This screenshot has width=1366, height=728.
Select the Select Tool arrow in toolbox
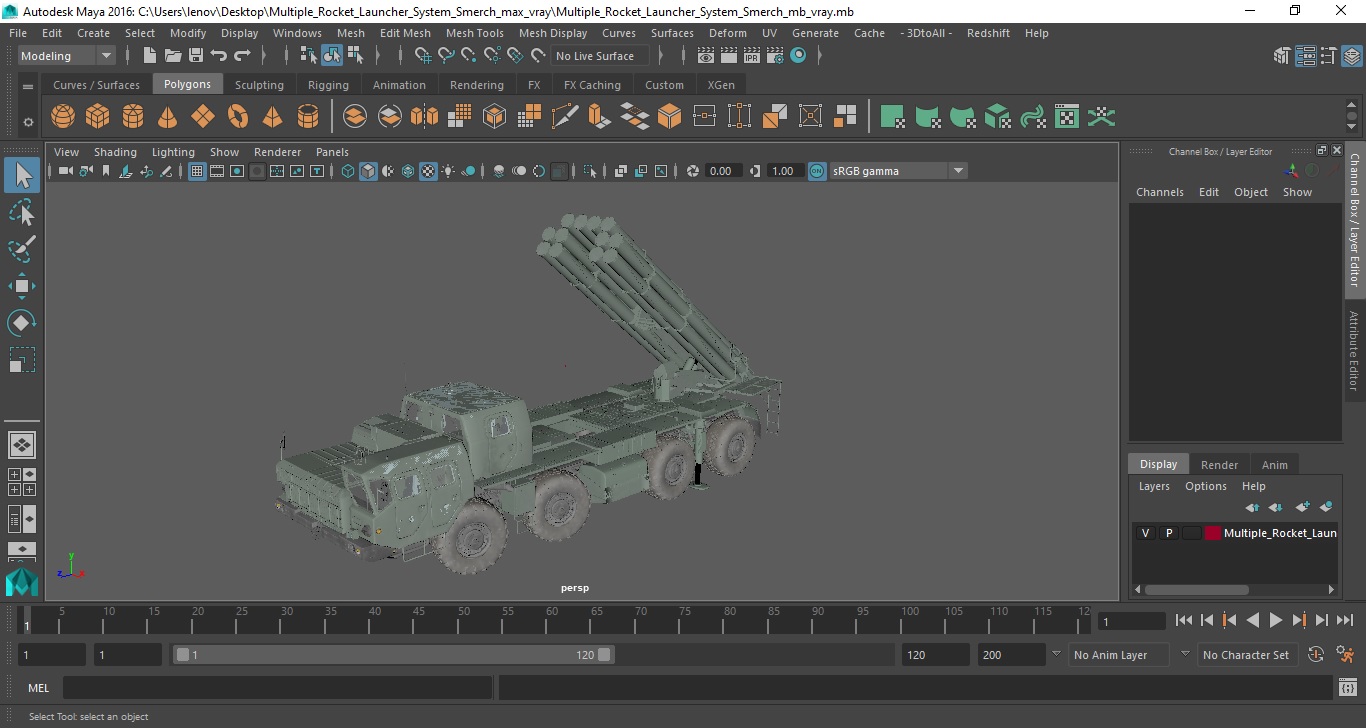click(x=22, y=176)
